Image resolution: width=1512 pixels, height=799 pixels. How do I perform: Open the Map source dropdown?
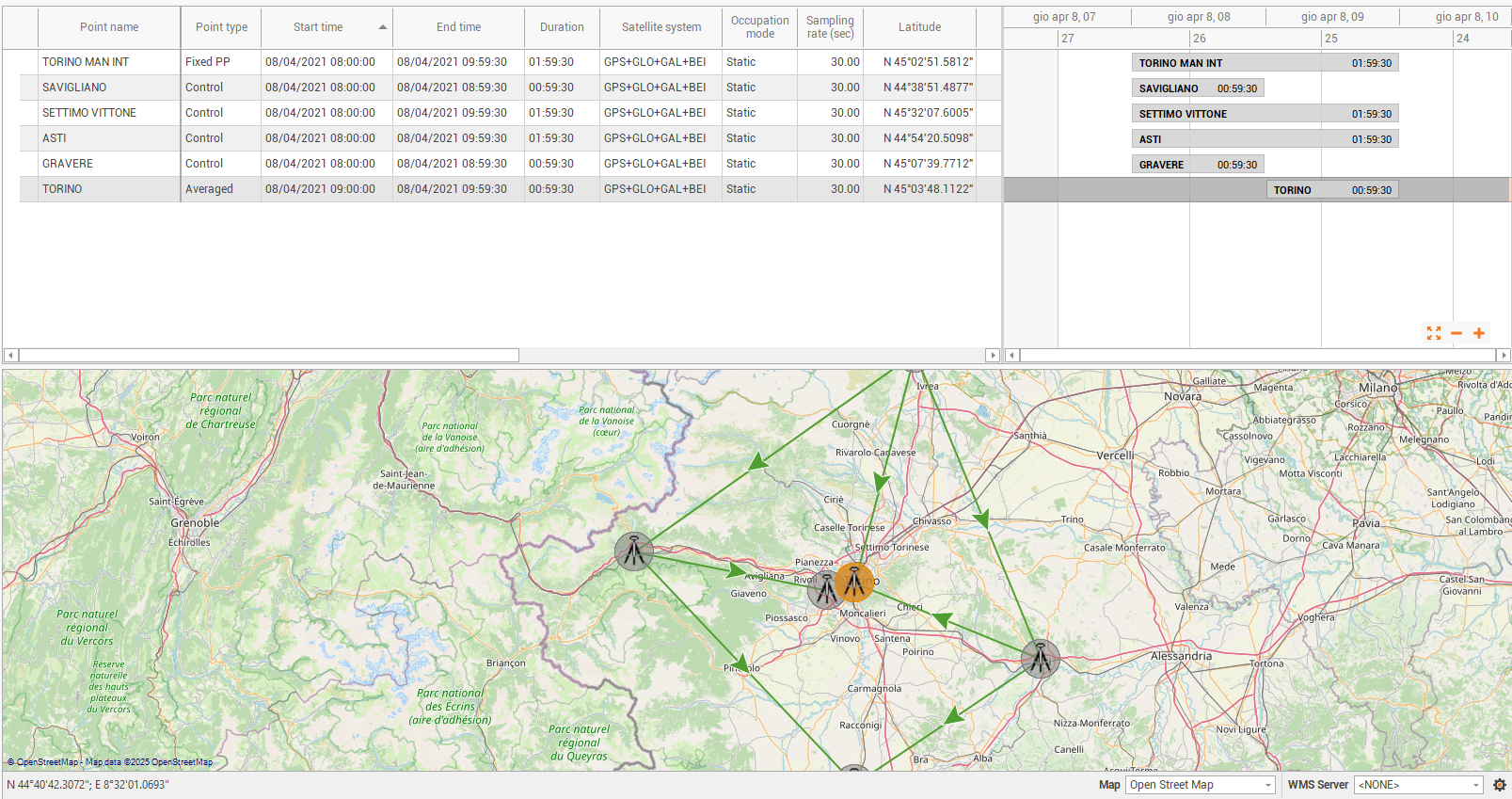pyautogui.click(x=1201, y=785)
